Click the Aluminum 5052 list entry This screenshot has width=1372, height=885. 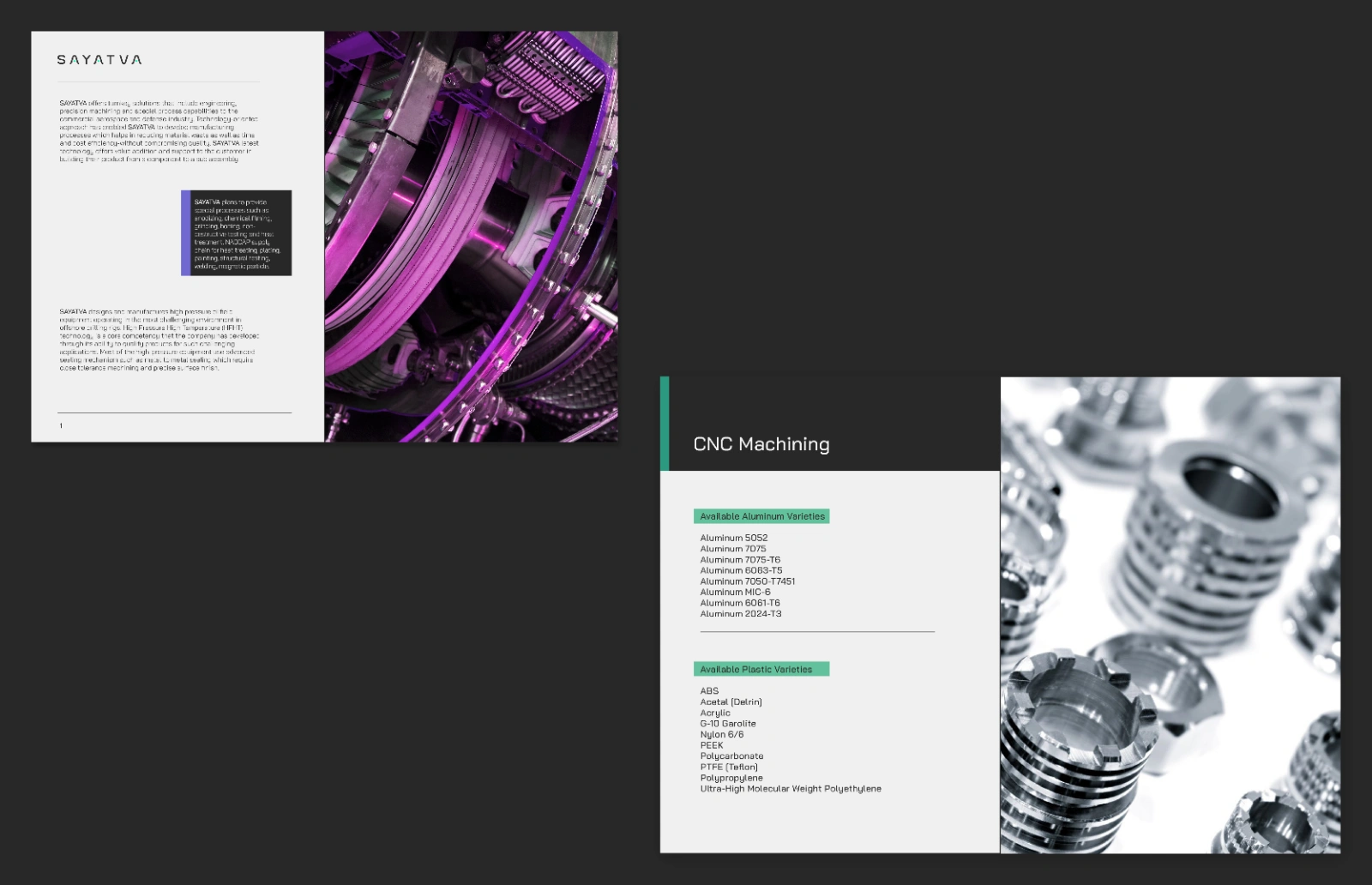coord(733,538)
